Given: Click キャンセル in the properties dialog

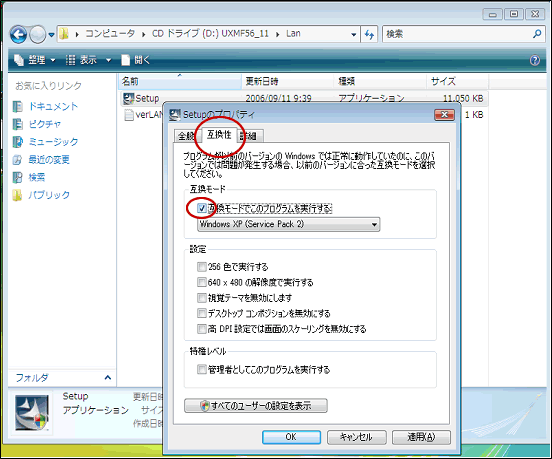Looking at the screenshot, I should [356, 437].
